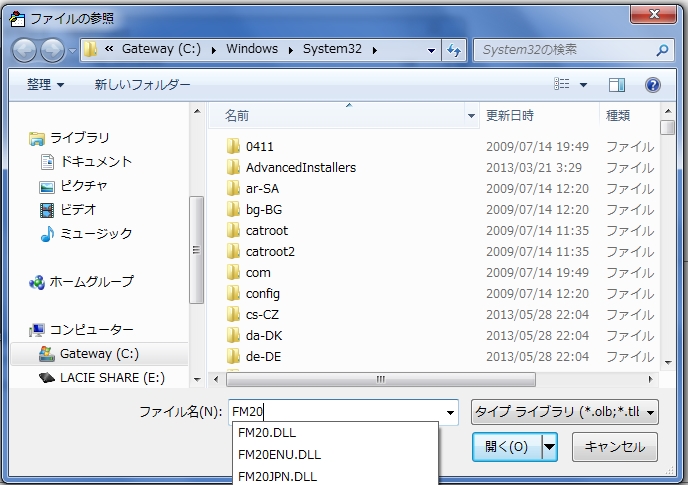Change the view with the view icon
688x485 pixels.
pos(562,84)
